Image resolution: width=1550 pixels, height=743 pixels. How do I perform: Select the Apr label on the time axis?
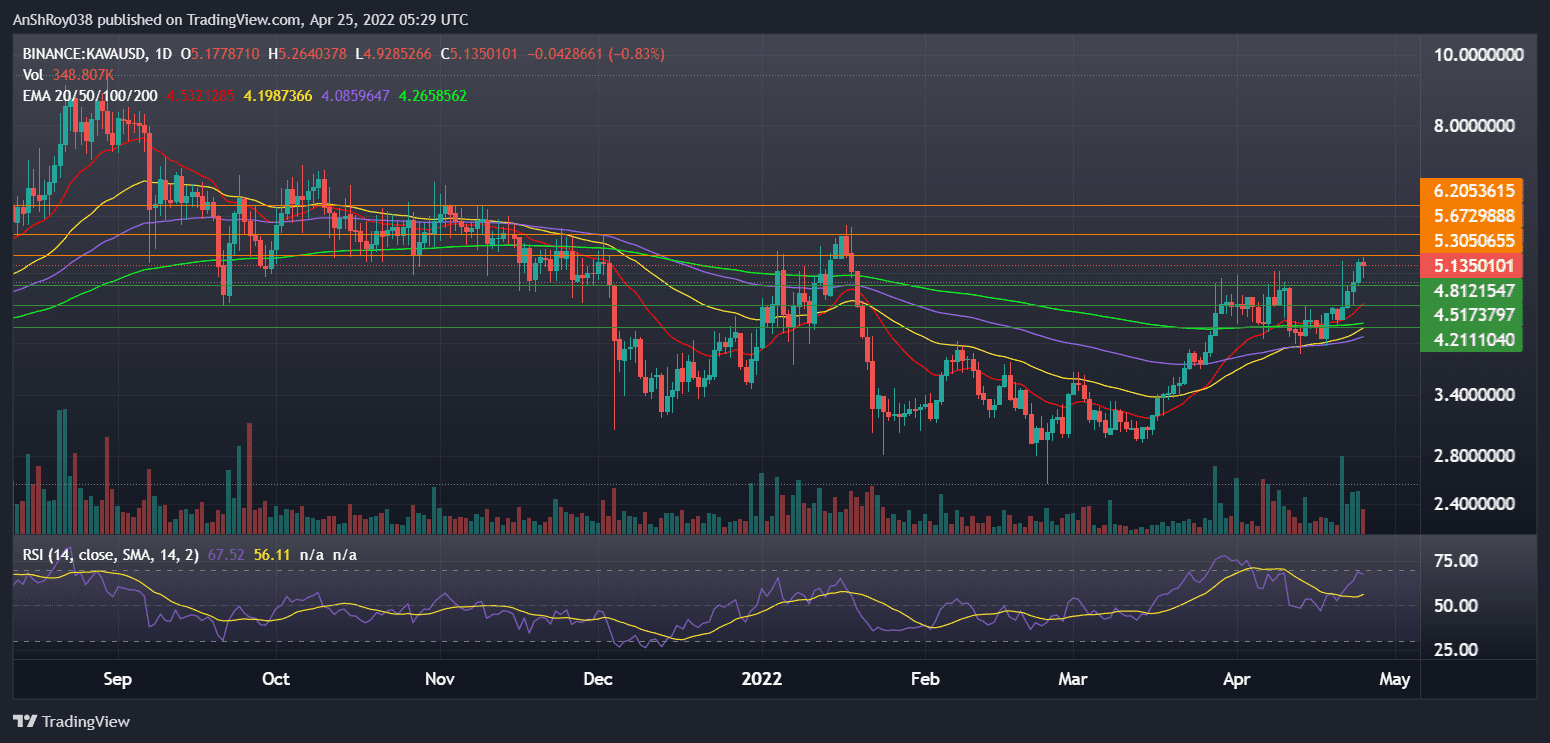point(1237,679)
